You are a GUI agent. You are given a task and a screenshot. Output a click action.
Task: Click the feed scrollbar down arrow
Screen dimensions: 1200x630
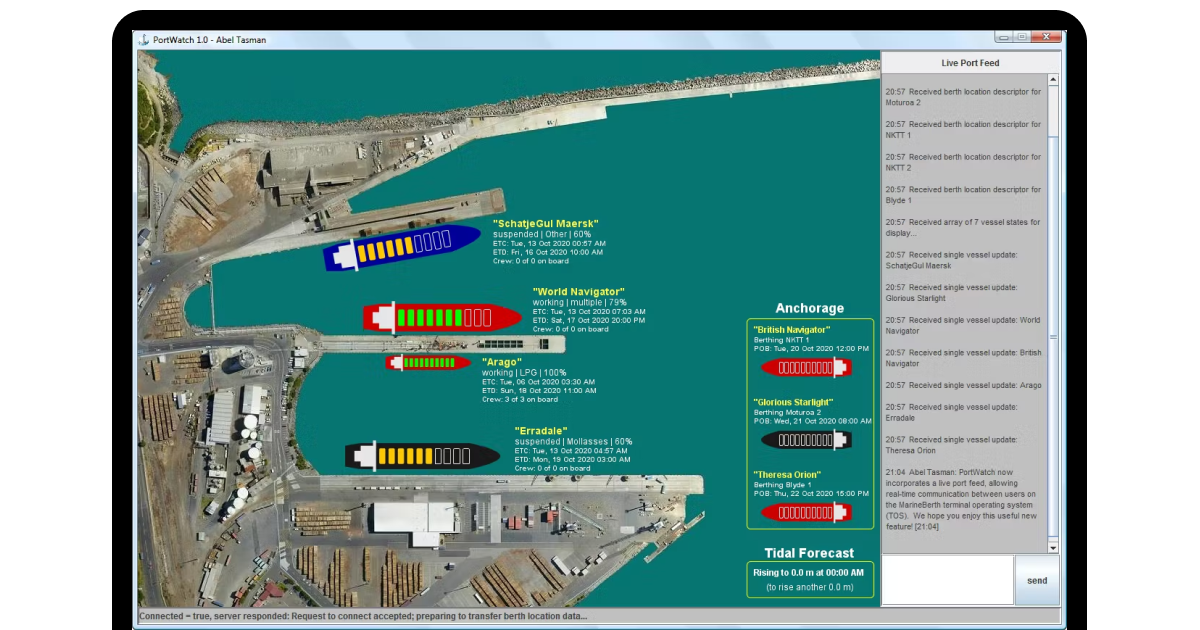[x=1053, y=548]
